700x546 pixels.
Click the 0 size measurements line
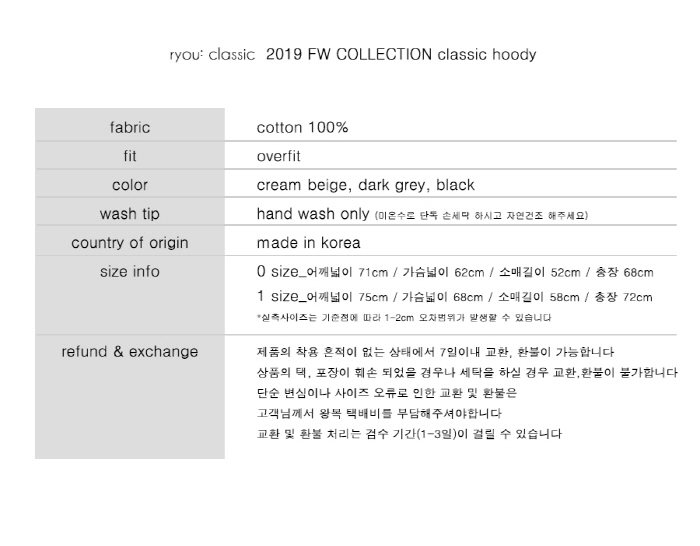point(455,271)
